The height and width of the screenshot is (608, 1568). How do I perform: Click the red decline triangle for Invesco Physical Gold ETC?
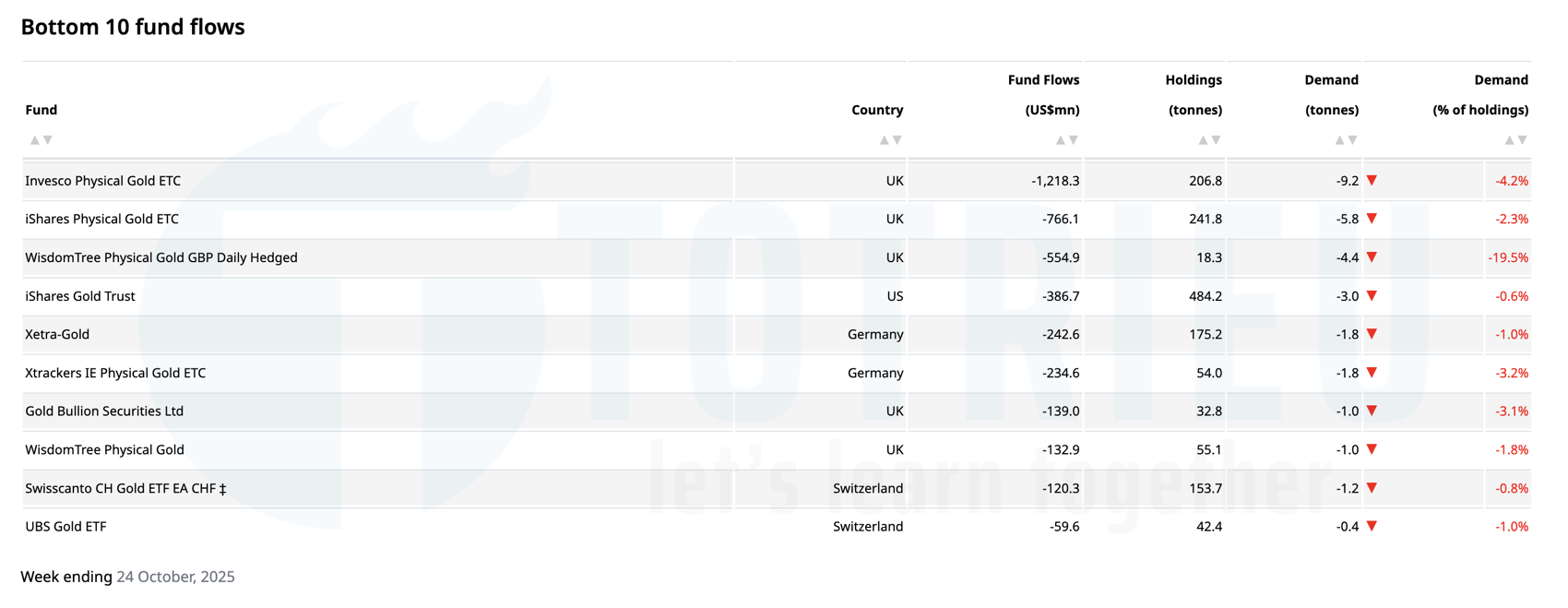(1372, 181)
